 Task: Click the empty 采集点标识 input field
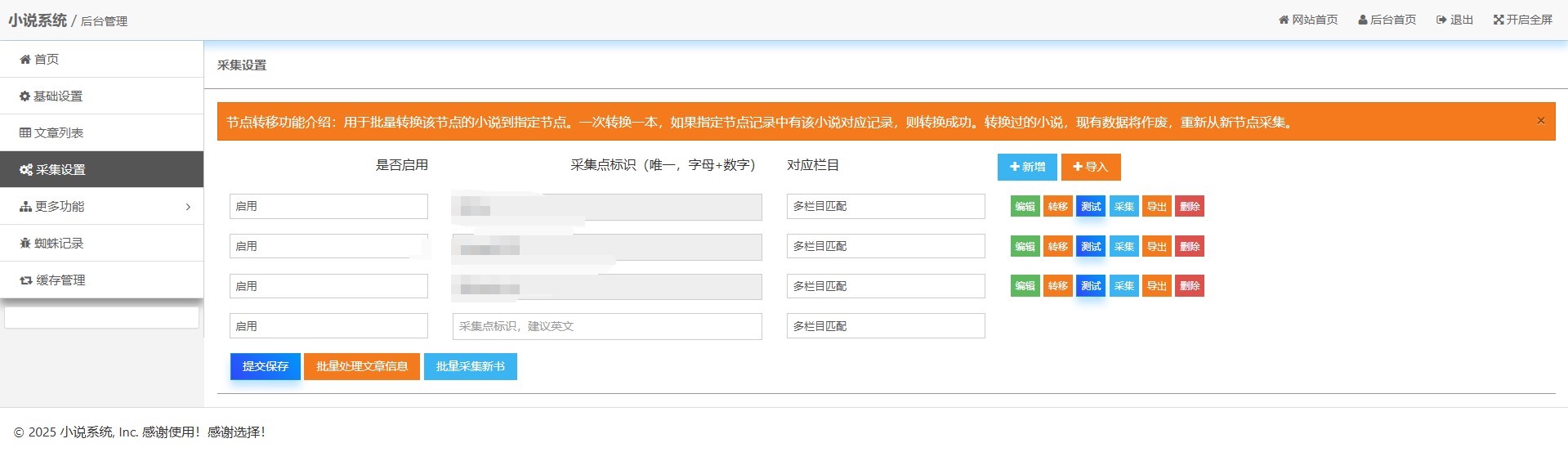[607, 326]
